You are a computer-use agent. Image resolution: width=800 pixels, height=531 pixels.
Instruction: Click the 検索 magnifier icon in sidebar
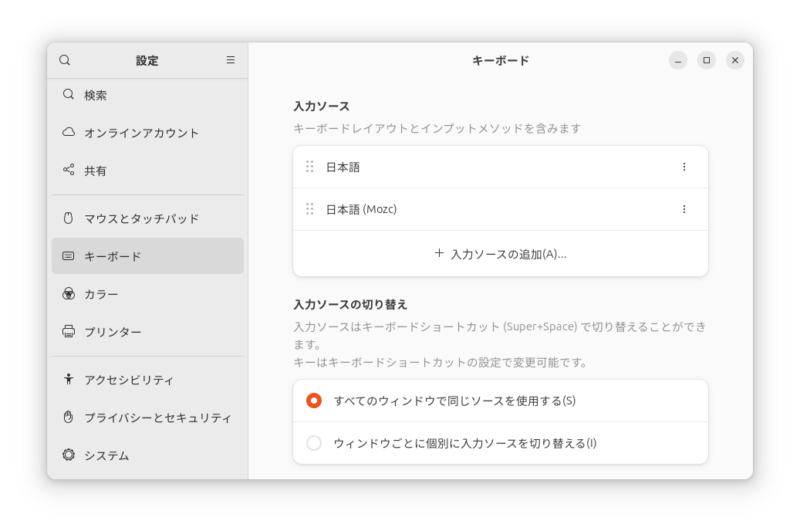(x=68, y=94)
